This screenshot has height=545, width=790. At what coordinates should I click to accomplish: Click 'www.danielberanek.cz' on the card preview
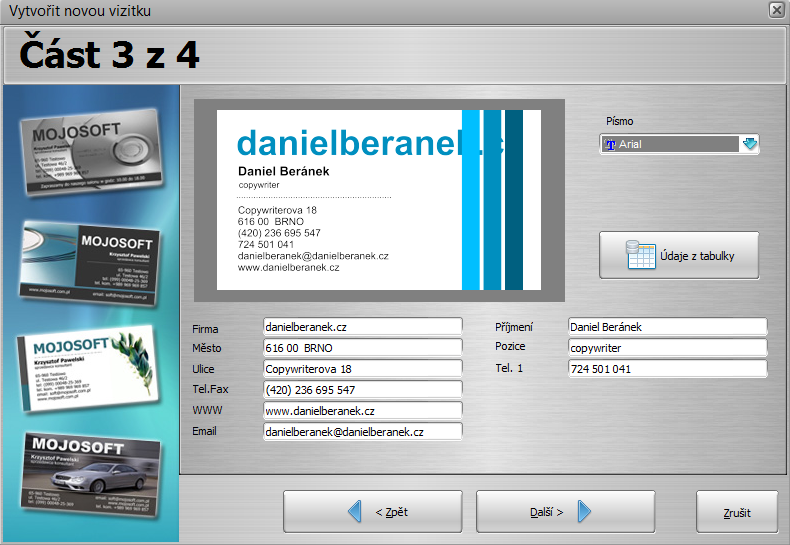tap(288, 267)
